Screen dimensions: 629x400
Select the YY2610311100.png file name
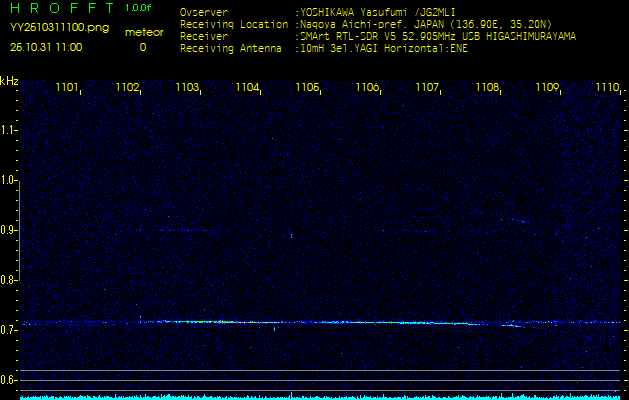59,28
